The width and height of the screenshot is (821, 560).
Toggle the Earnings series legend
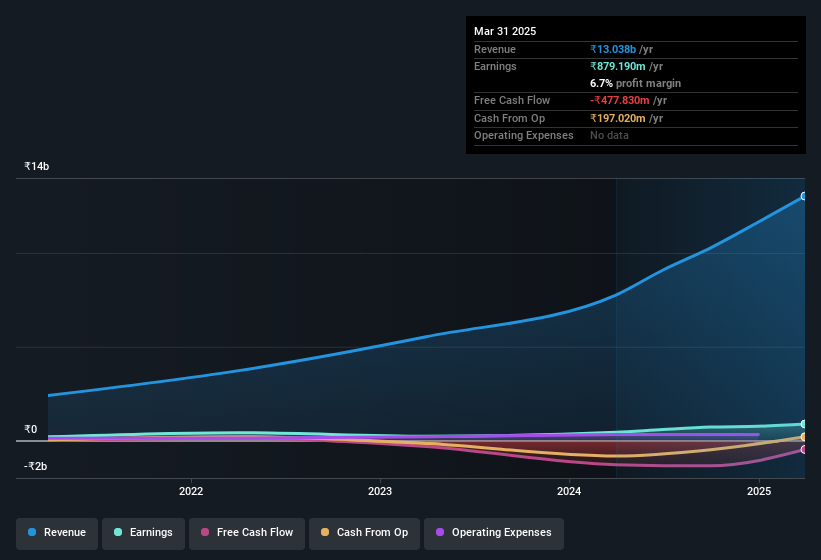coord(143,533)
